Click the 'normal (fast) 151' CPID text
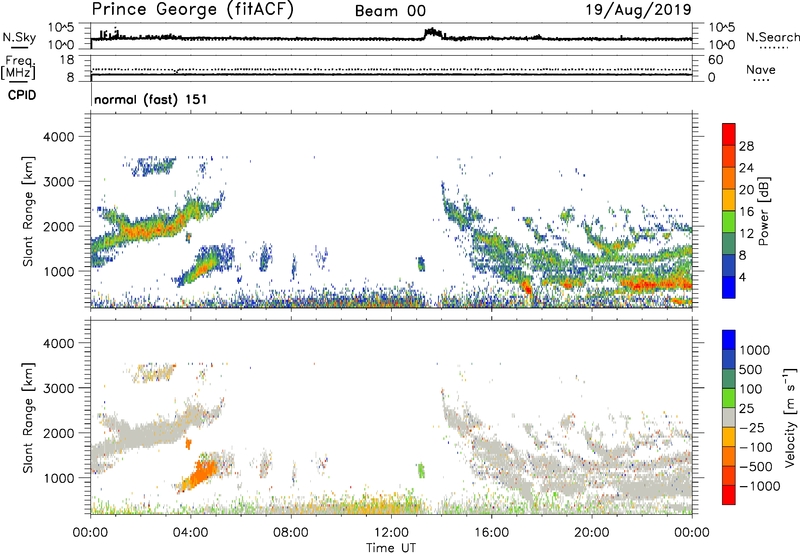This screenshot has height=554, width=800. click(x=151, y=99)
